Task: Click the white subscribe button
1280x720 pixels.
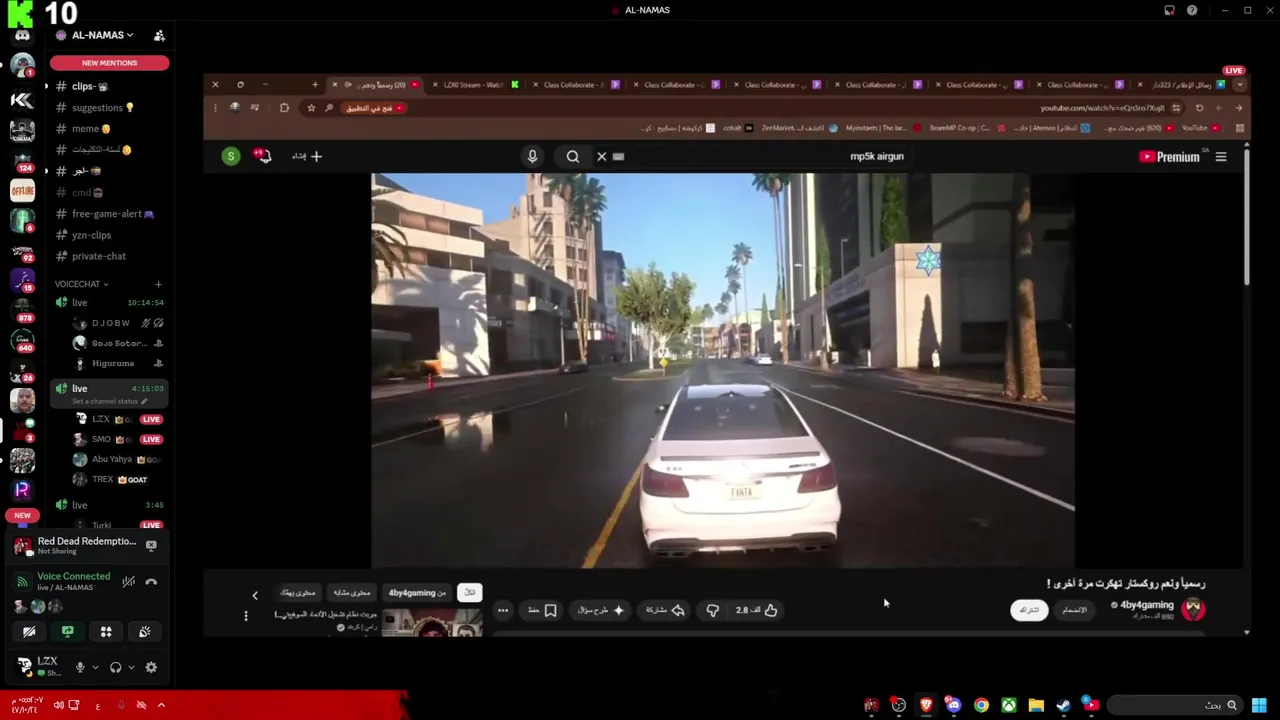Action: (x=1029, y=609)
